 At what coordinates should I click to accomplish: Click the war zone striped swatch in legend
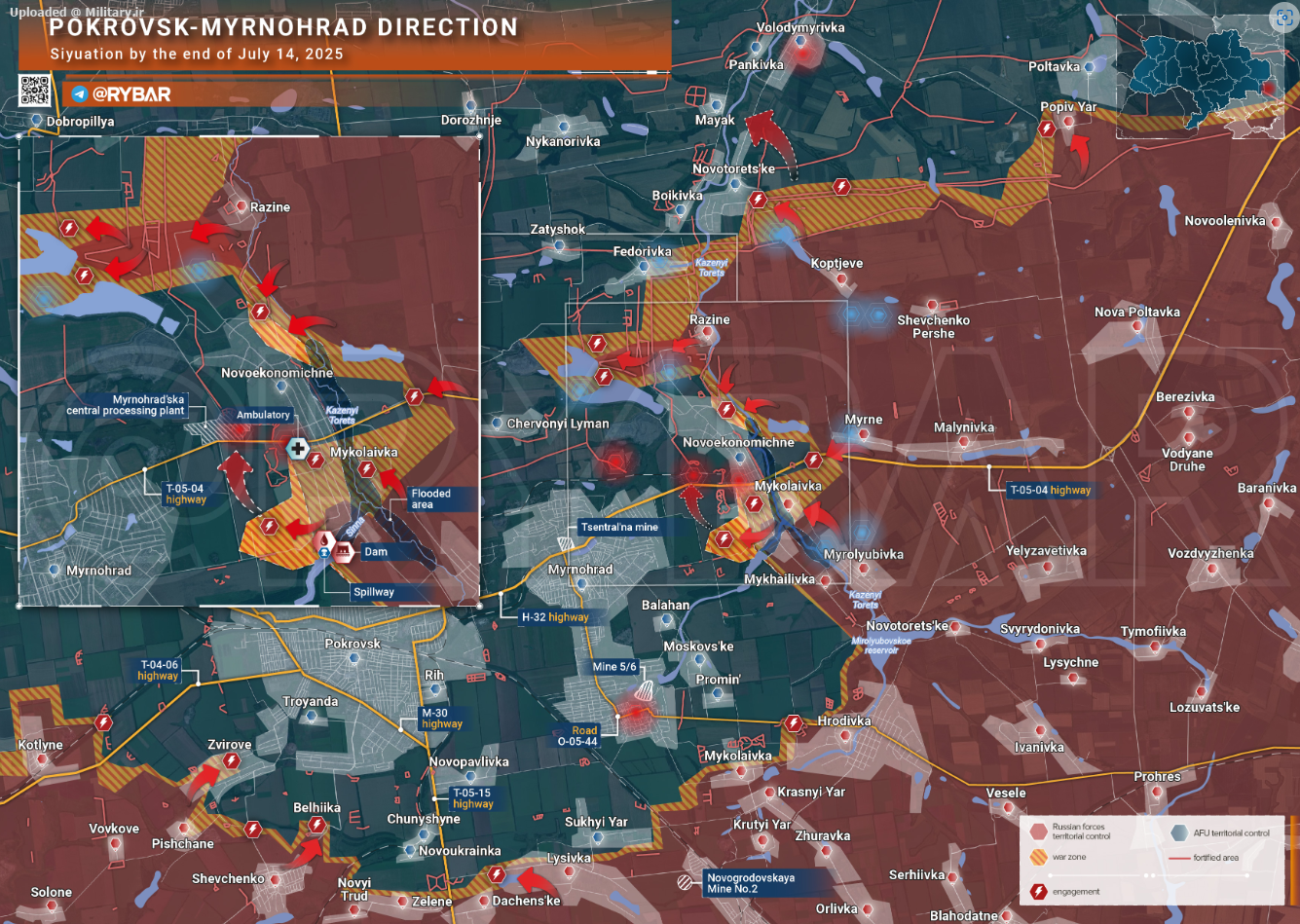pos(1038,858)
